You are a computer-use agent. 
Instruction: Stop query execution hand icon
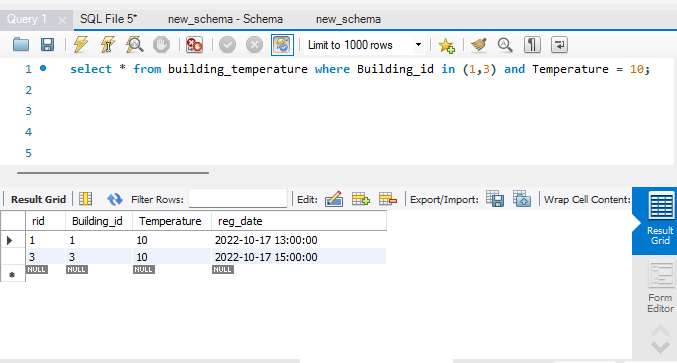click(x=161, y=44)
